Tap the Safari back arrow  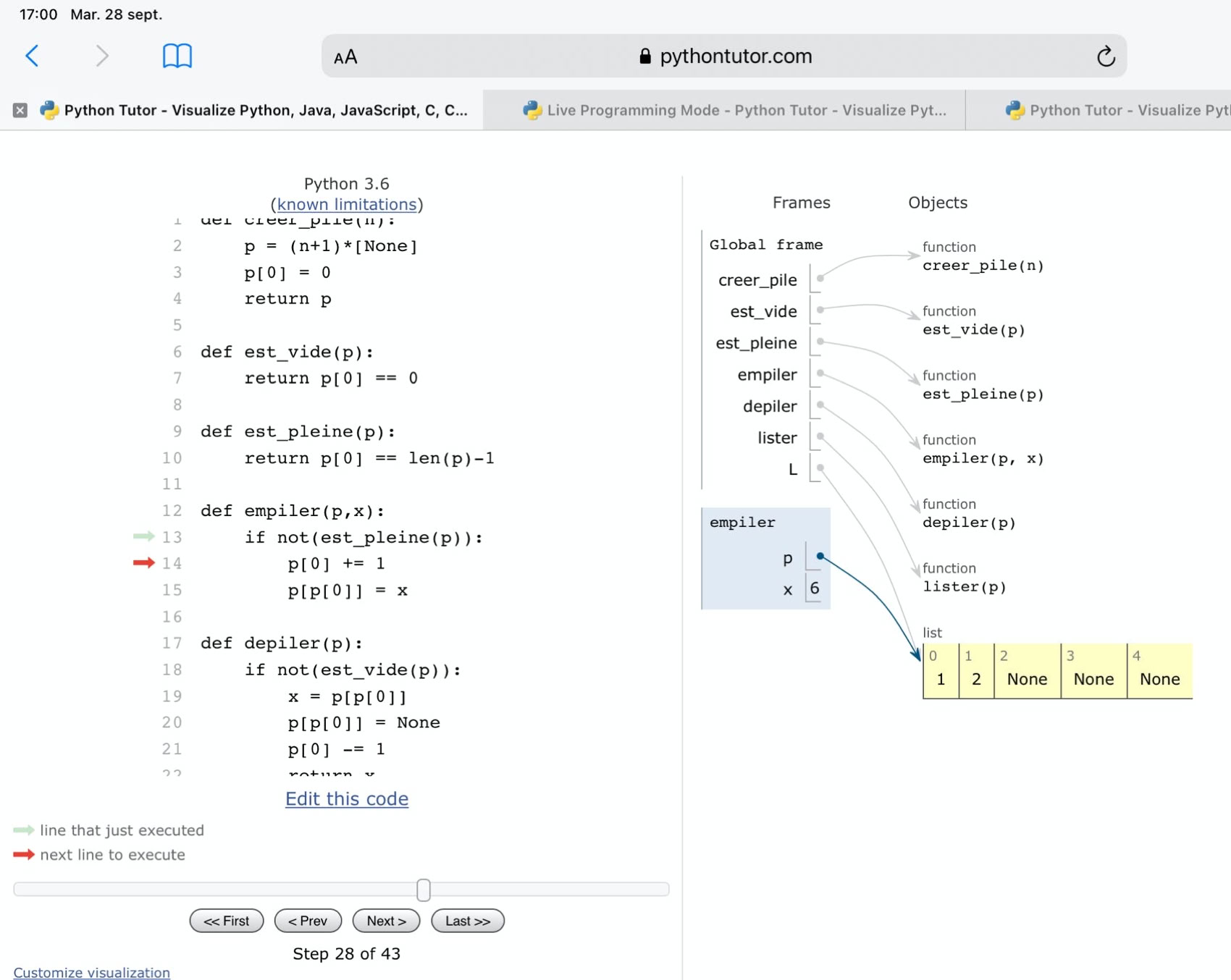coord(33,56)
